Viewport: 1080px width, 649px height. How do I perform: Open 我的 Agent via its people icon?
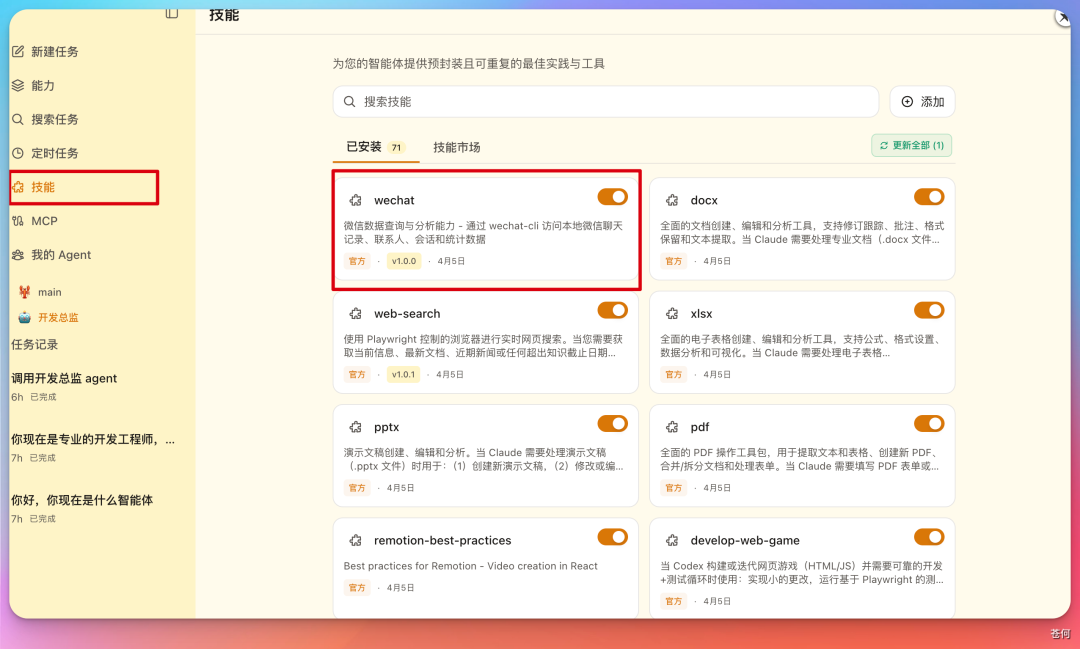[20, 255]
